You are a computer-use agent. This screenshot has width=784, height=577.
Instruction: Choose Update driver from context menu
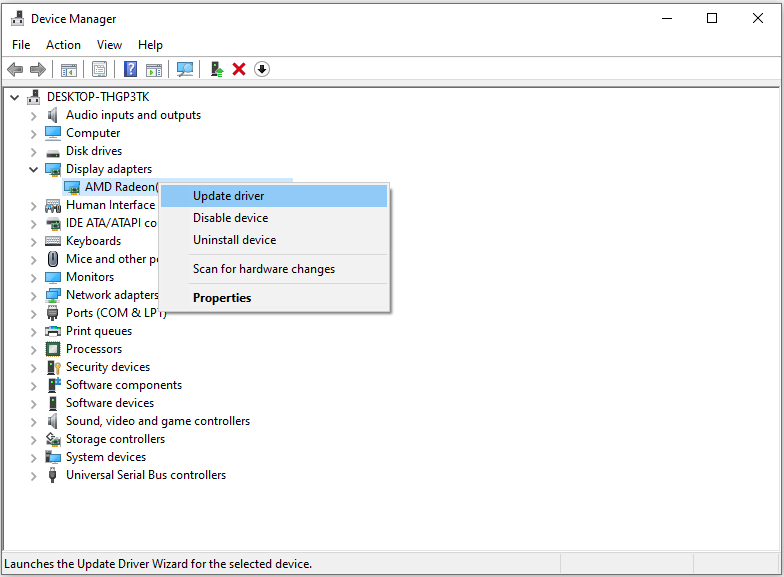tap(274, 196)
